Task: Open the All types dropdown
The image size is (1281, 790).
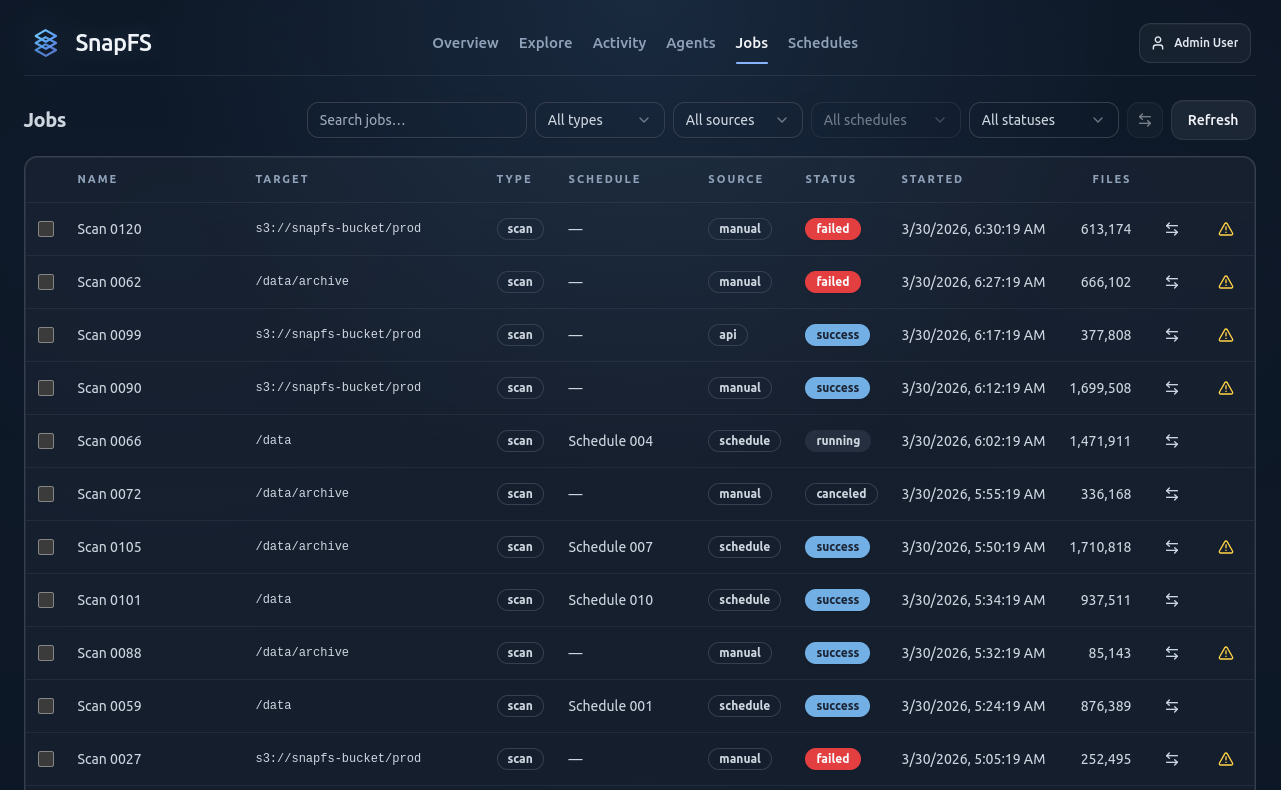Action: (599, 120)
